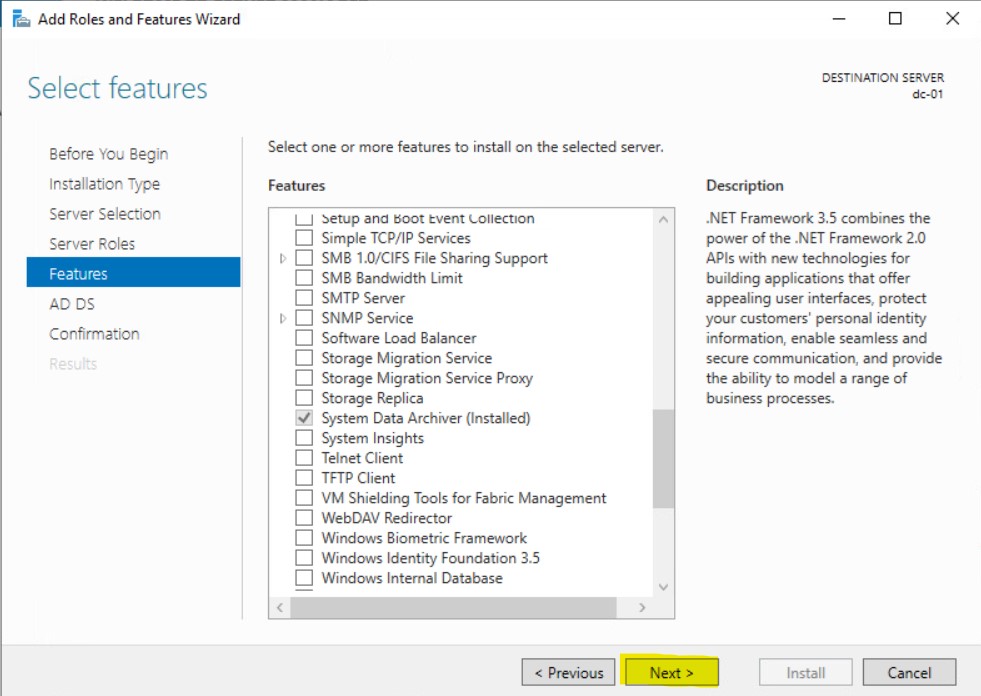The image size is (981, 696).
Task: Click the Next button
Action: click(670, 673)
